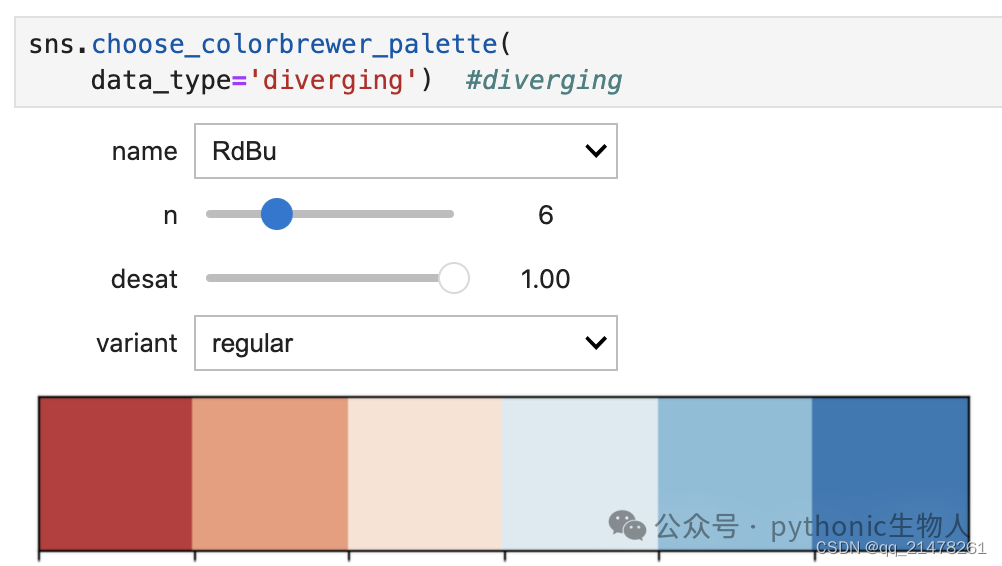This screenshot has width=1002, height=566.
Task: Click the n slider value 6
Action: [546, 215]
